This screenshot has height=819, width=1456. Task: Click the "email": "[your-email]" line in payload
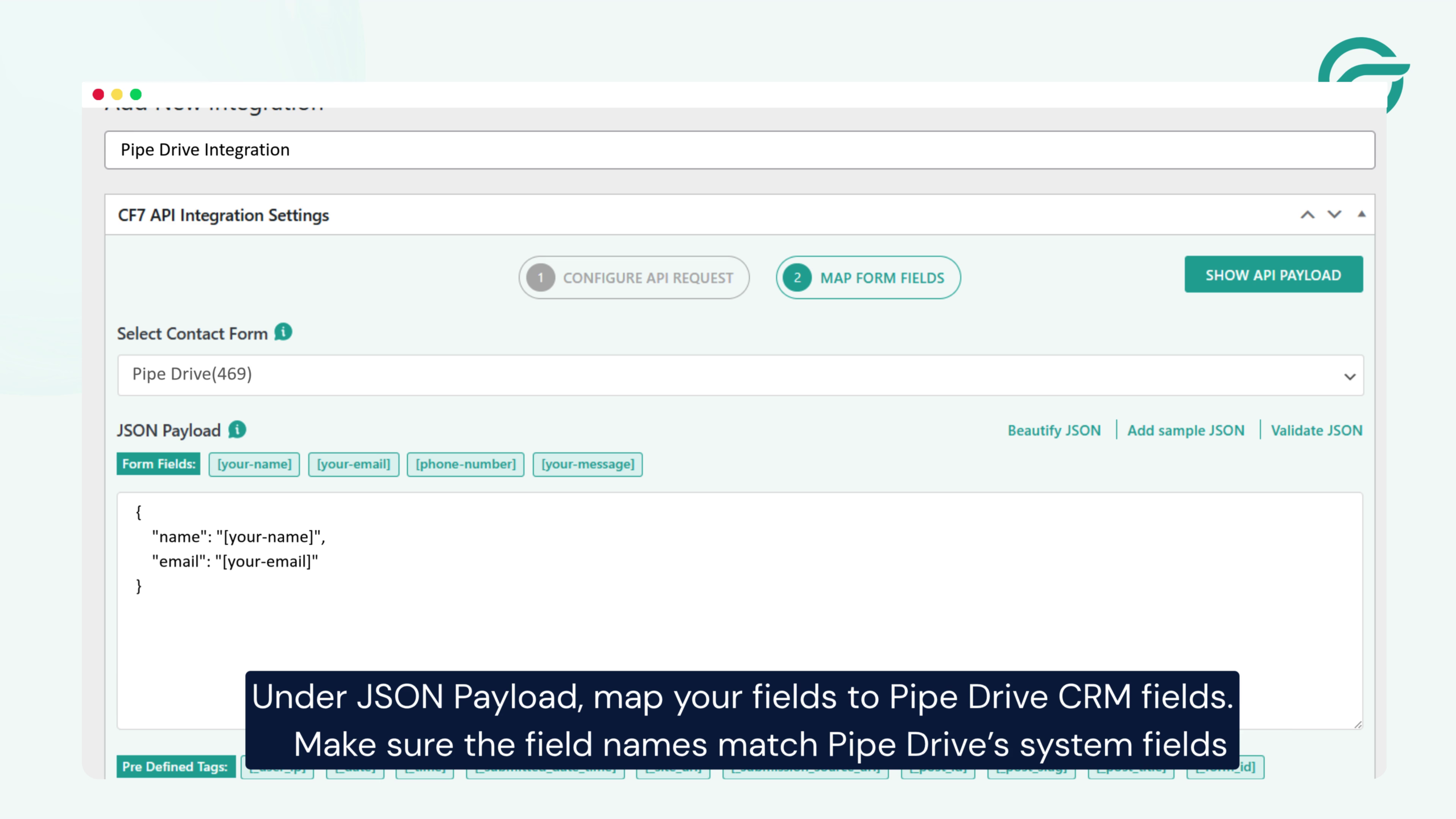[x=235, y=561]
